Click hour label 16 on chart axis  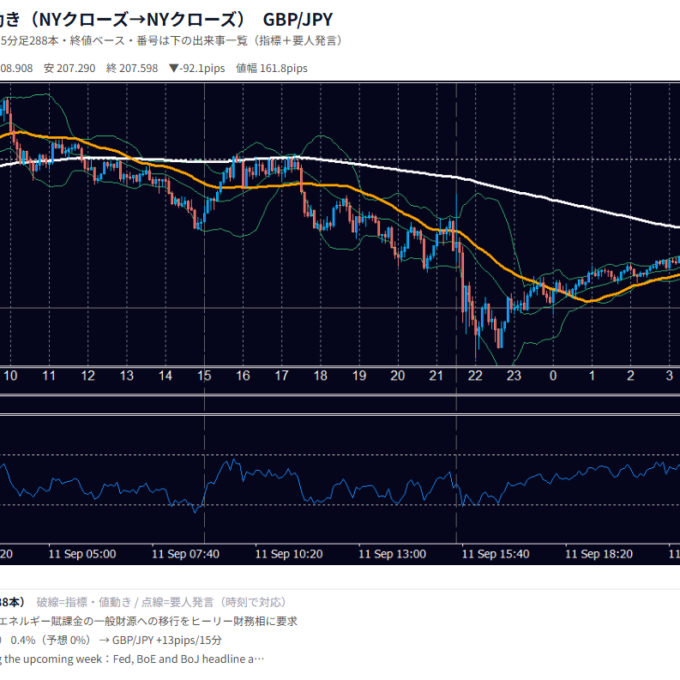coord(243,376)
